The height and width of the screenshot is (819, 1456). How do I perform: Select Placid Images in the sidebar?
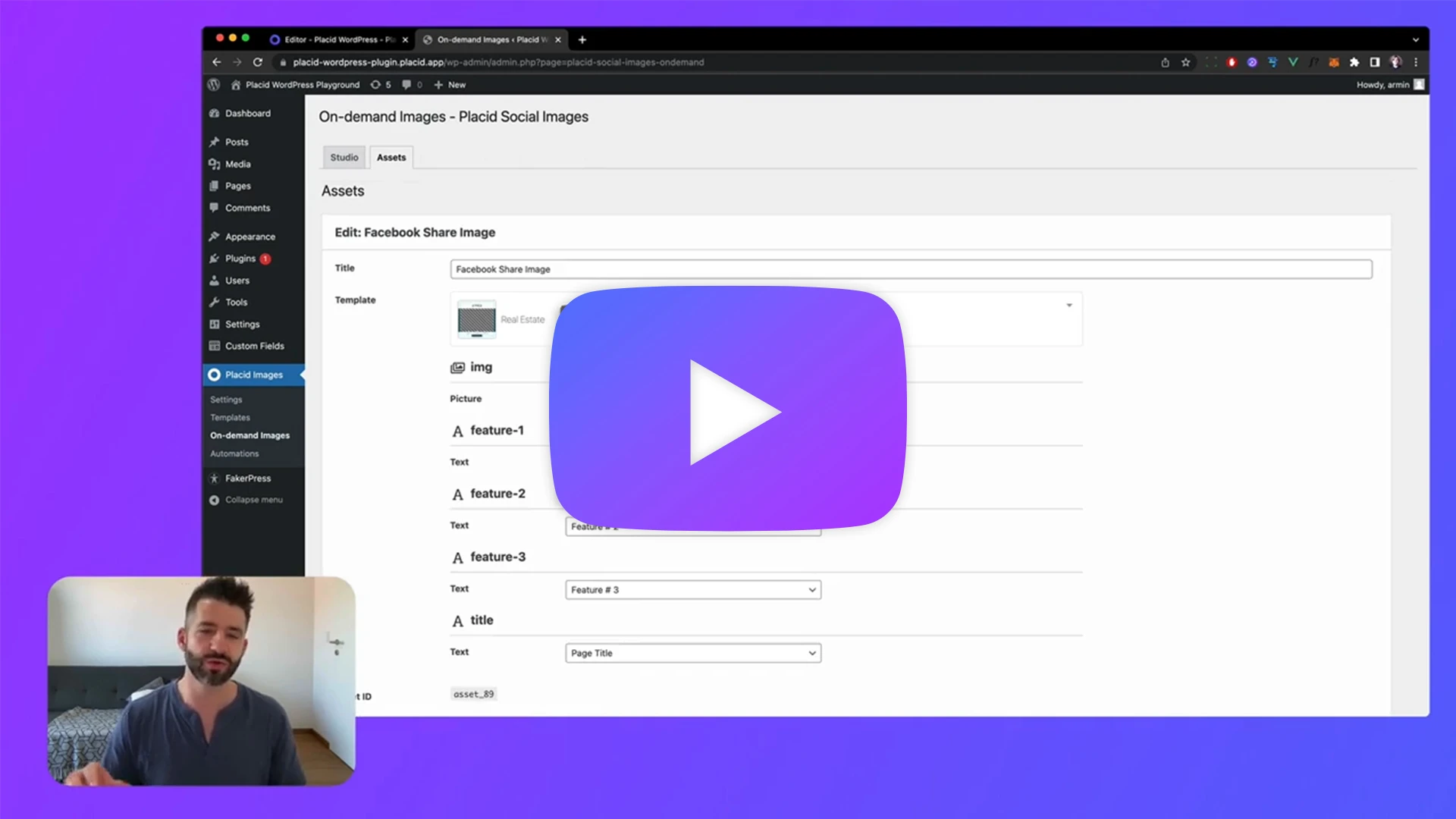(x=253, y=375)
